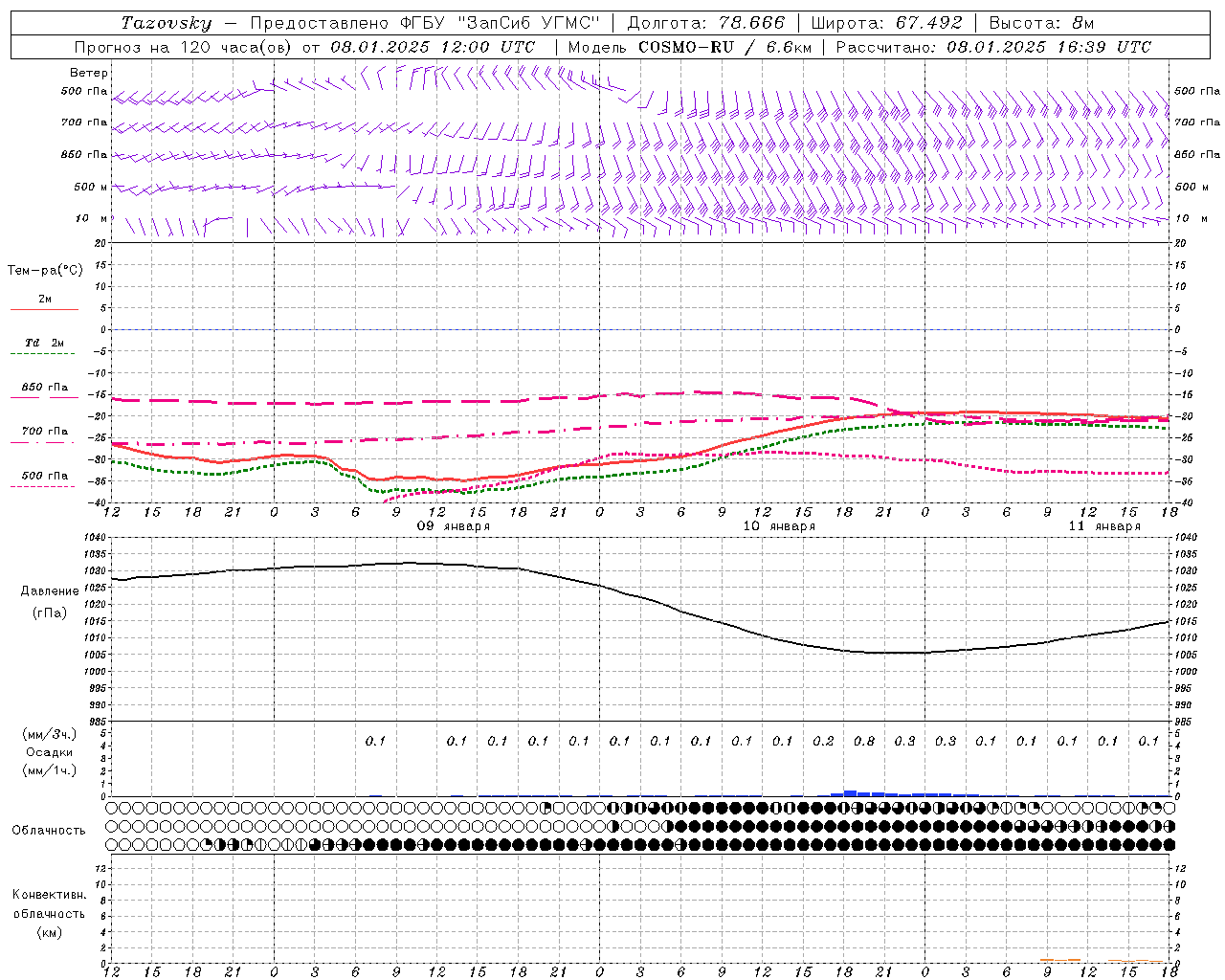Click the Давление pressure axis label
This screenshot has width=1225, height=980.
(x=44, y=591)
